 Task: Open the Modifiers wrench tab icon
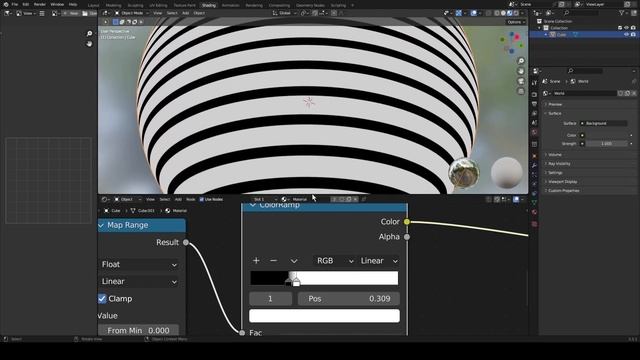click(x=534, y=165)
